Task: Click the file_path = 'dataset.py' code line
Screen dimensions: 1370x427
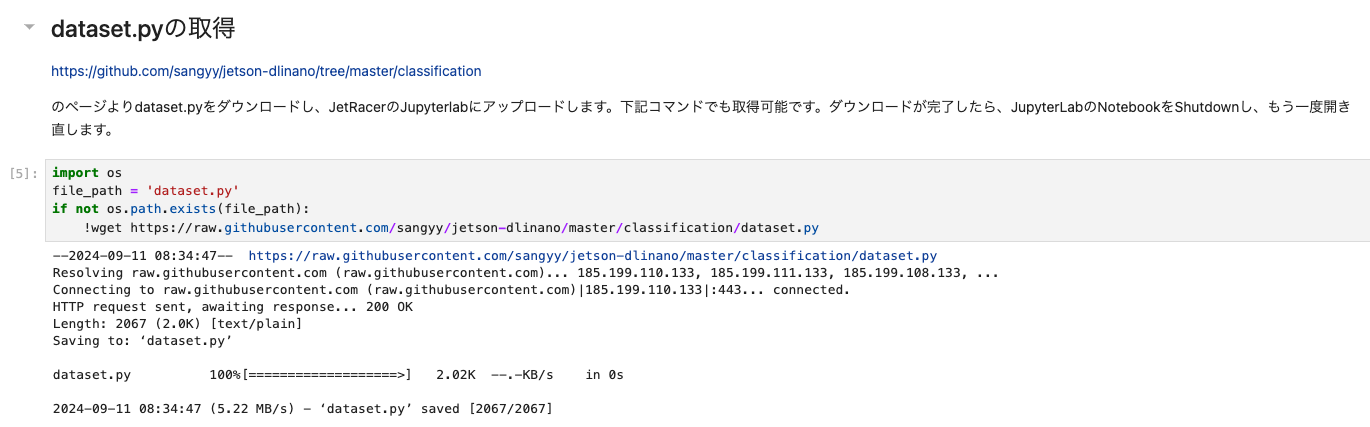Action: pos(146,190)
